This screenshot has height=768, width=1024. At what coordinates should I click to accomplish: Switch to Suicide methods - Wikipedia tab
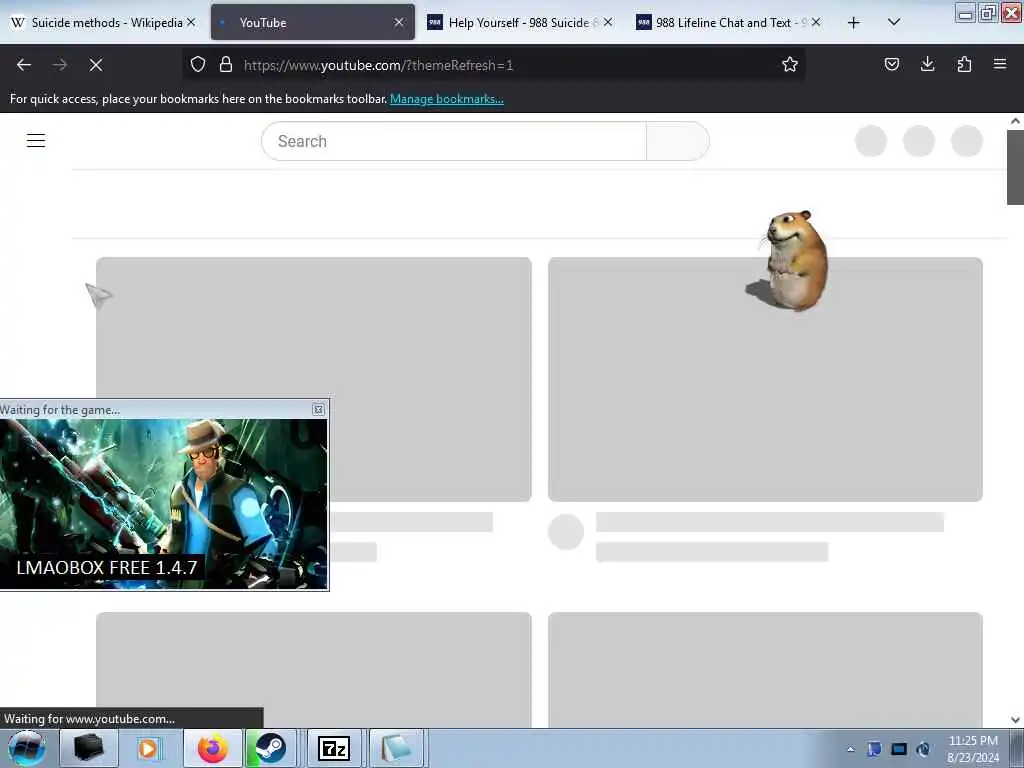(x=103, y=22)
